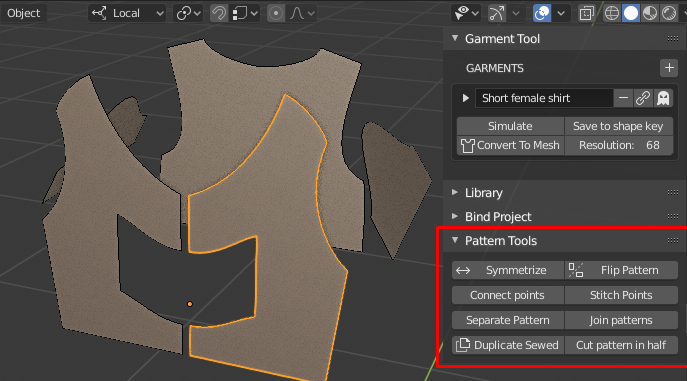Edit the Short female shirt name field
The height and width of the screenshot is (381, 687).
click(x=544, y=98)
